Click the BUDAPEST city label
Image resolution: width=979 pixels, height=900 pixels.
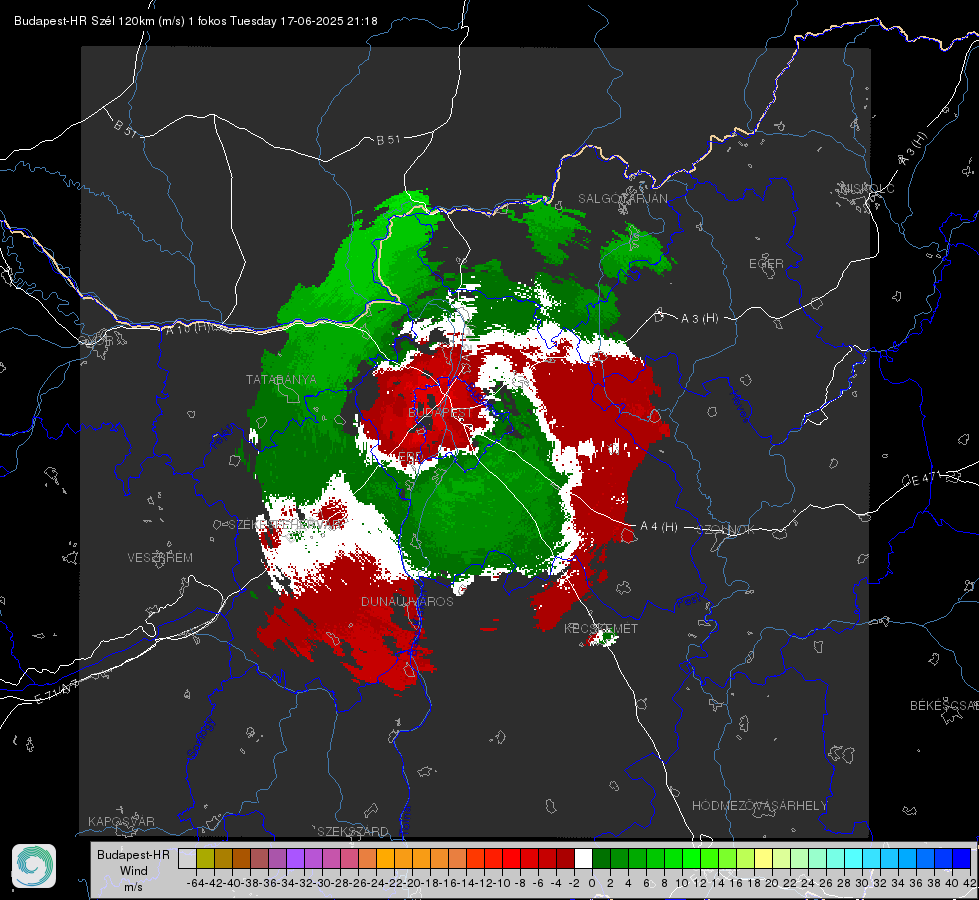pos(441,413)
